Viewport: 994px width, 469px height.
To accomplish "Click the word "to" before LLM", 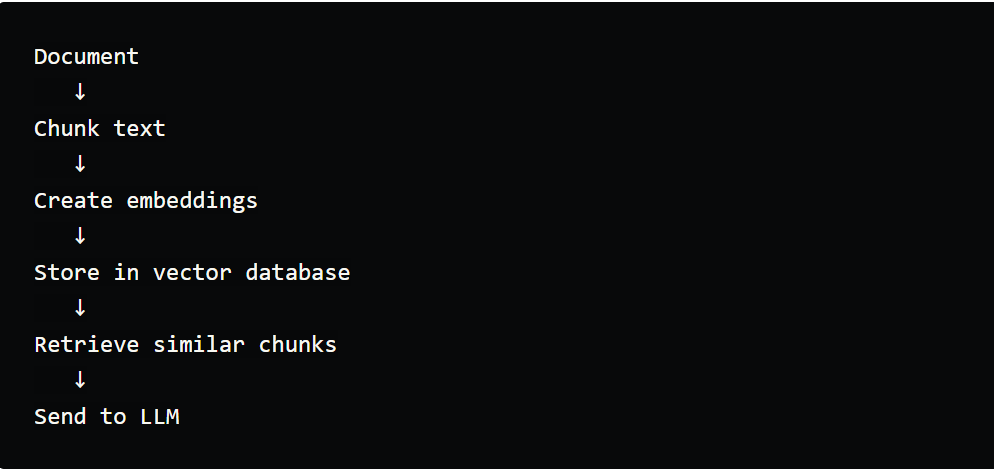I will tap(113, 417).
